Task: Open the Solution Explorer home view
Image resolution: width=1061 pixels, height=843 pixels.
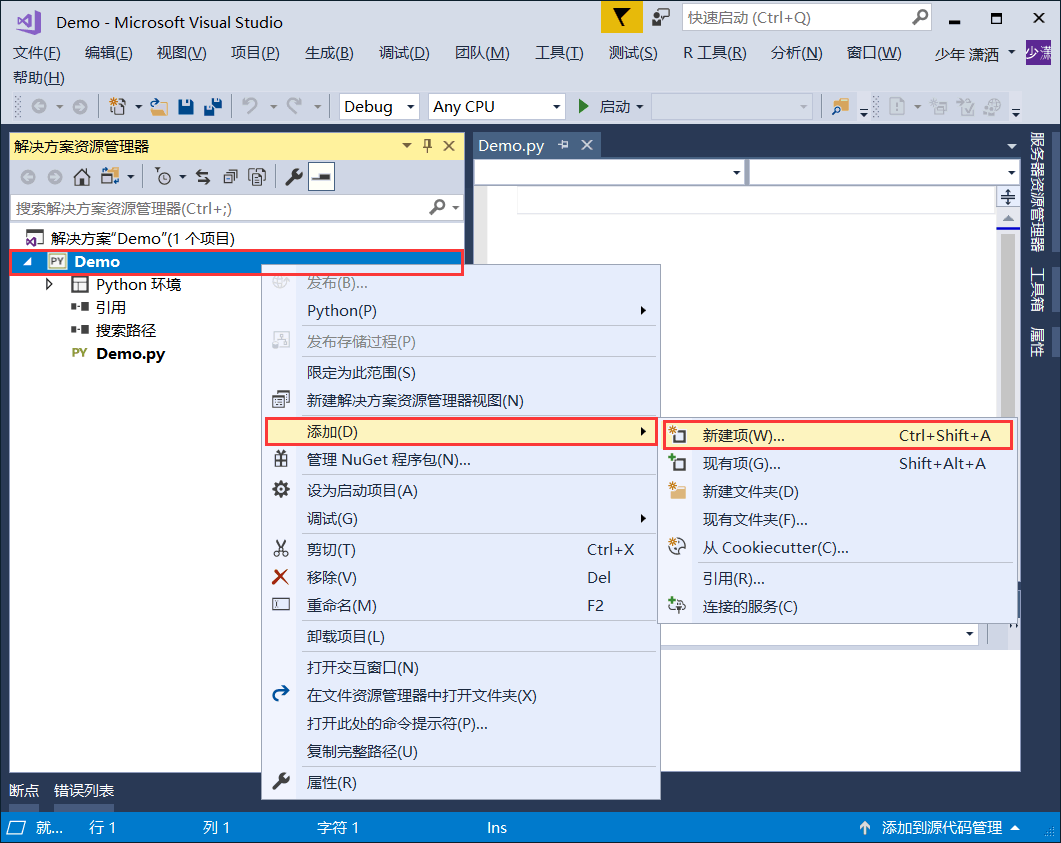Action: [x=81, y=177]
